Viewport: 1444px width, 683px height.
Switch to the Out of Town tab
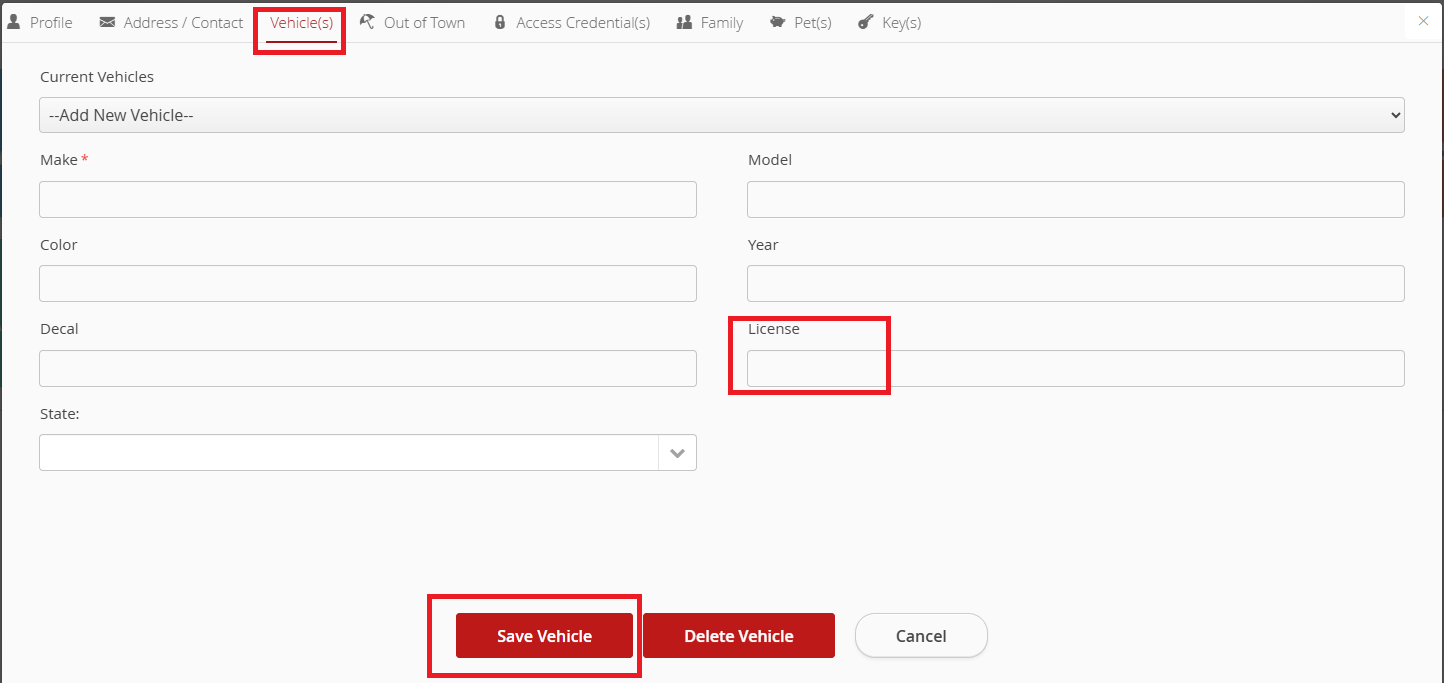click(412, 21)
